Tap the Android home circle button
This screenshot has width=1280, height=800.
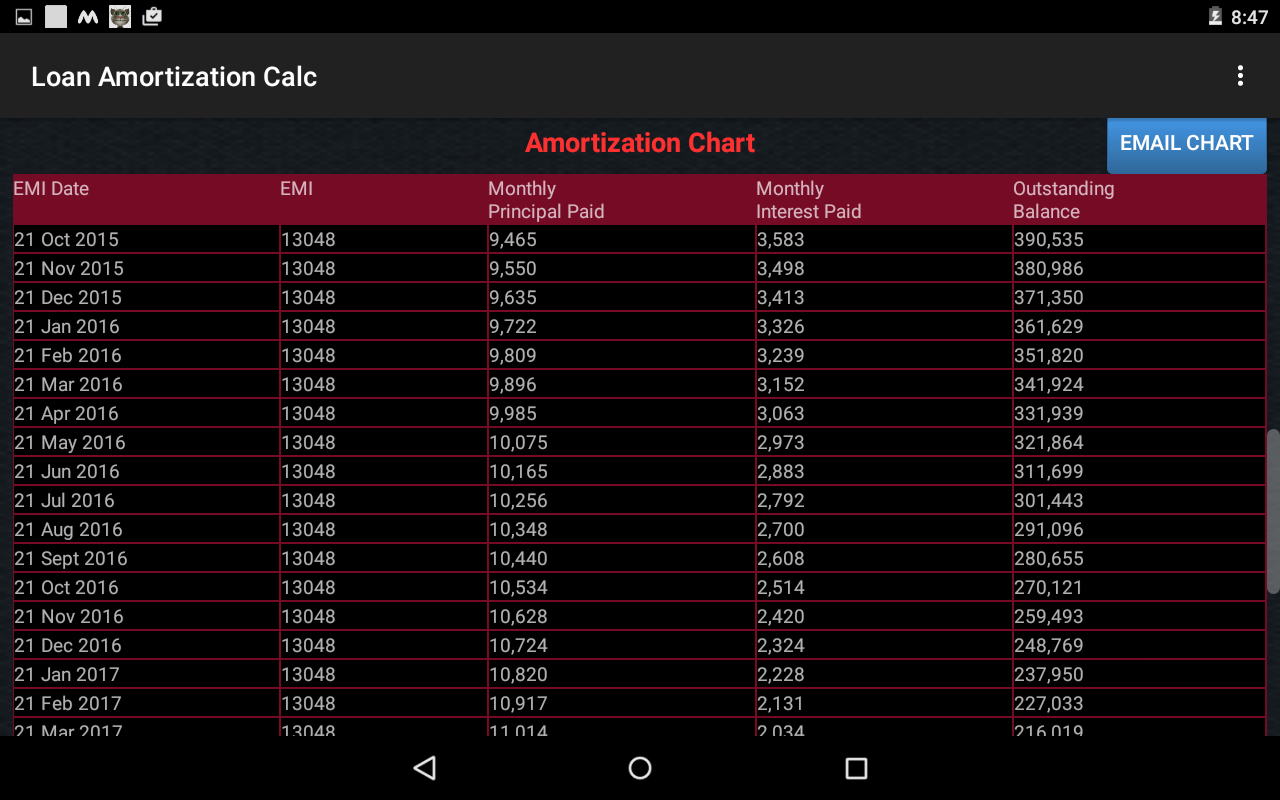coord(640,768)
